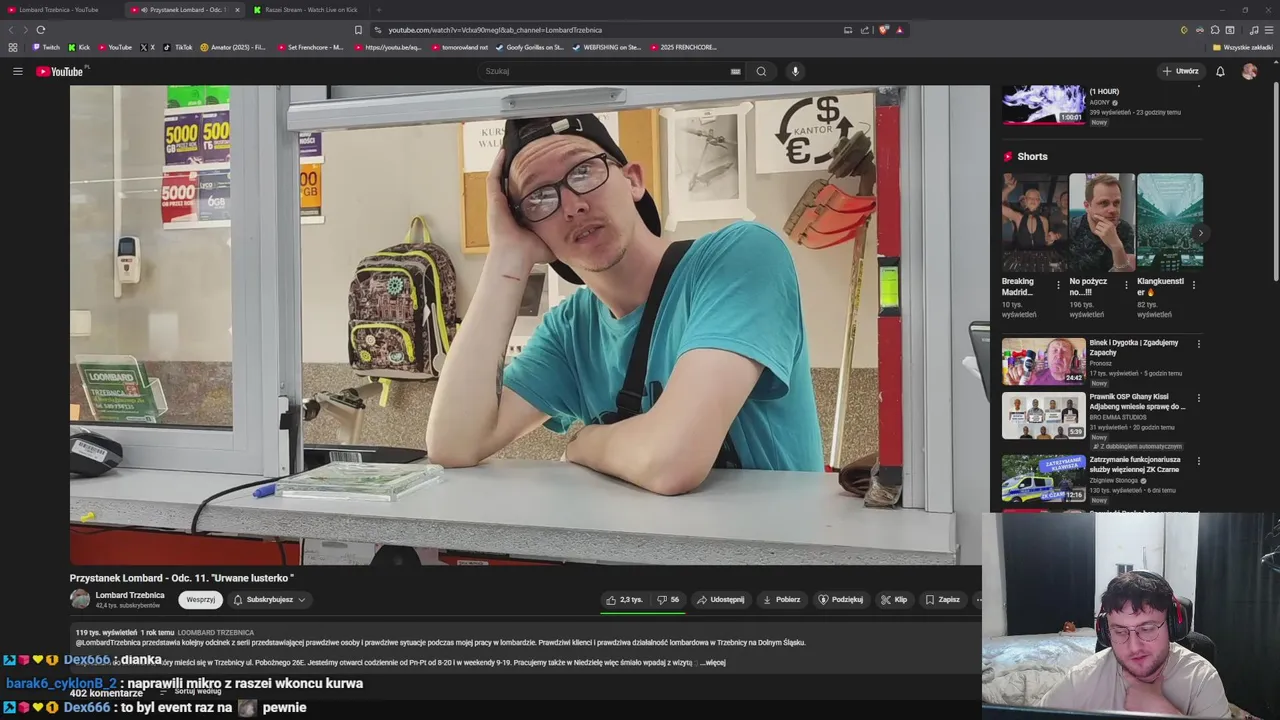
Task: Open the browser extensions puzzle icon
Action: (x=1215, y=30)
